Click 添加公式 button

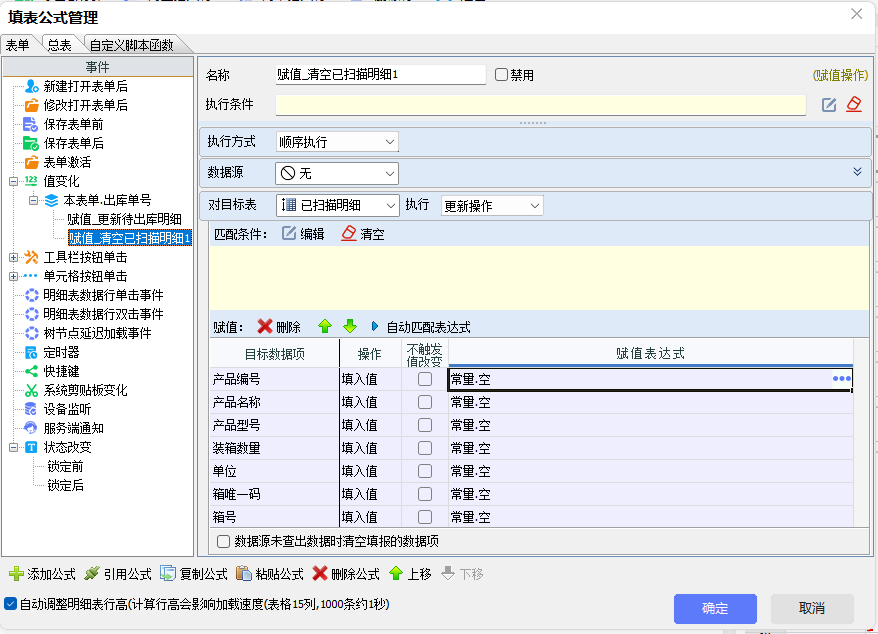[43, 574]
